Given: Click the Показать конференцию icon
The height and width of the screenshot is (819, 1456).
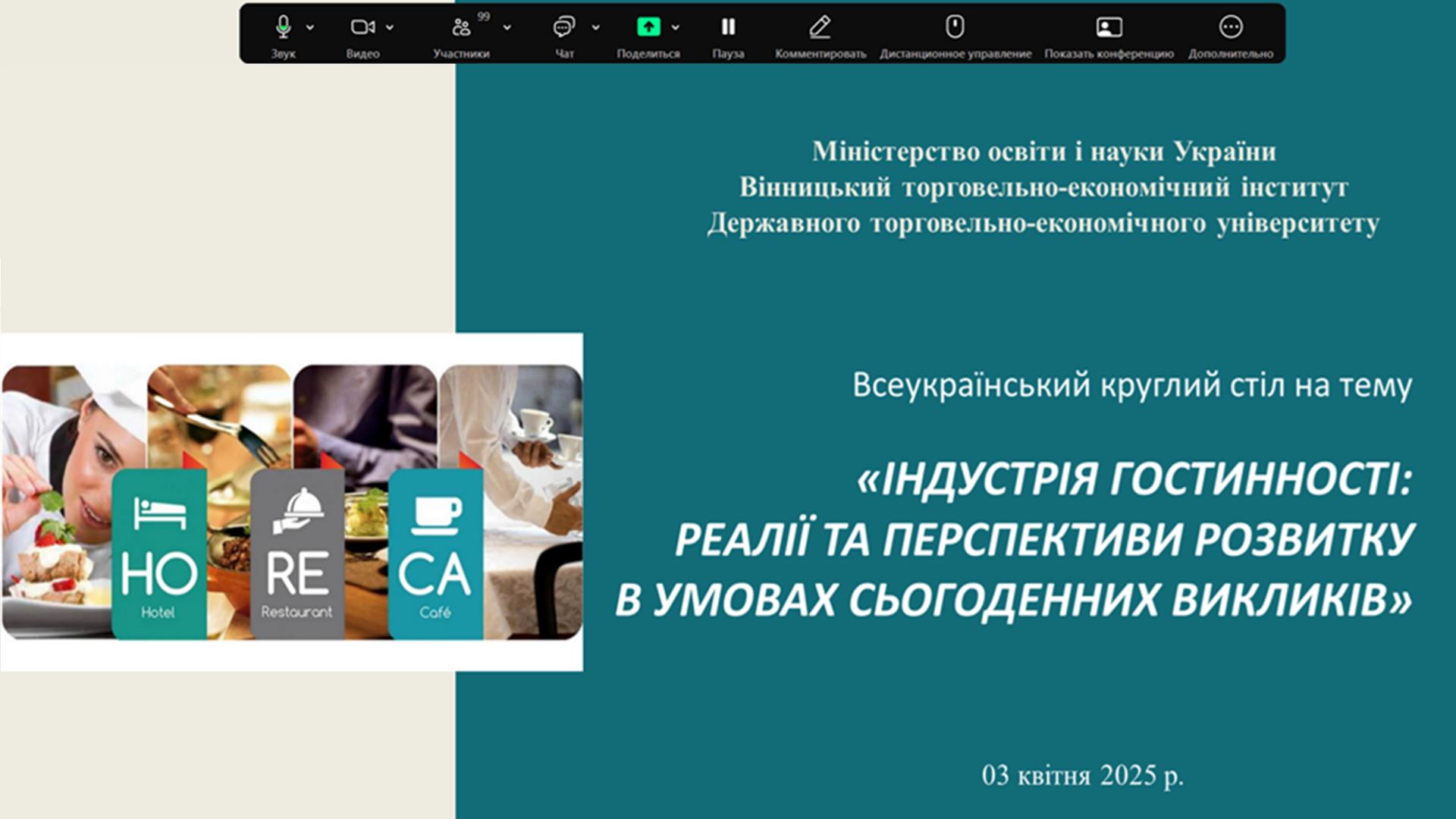Looking at the screenshot, I should (x=1109, y=27).
